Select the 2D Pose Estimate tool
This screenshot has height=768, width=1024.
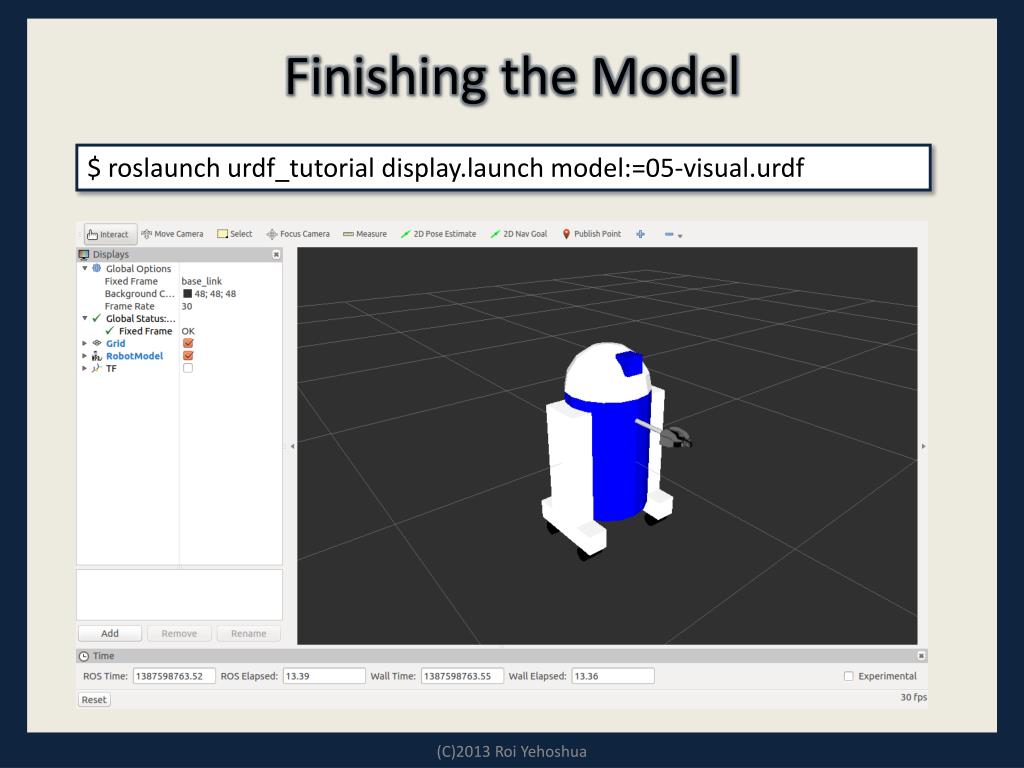(x=438, y=234)
